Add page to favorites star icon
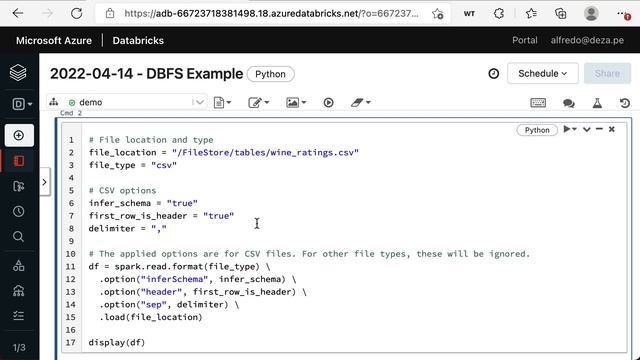The width and height of the screenshot is (640, 360). point(438,14)
